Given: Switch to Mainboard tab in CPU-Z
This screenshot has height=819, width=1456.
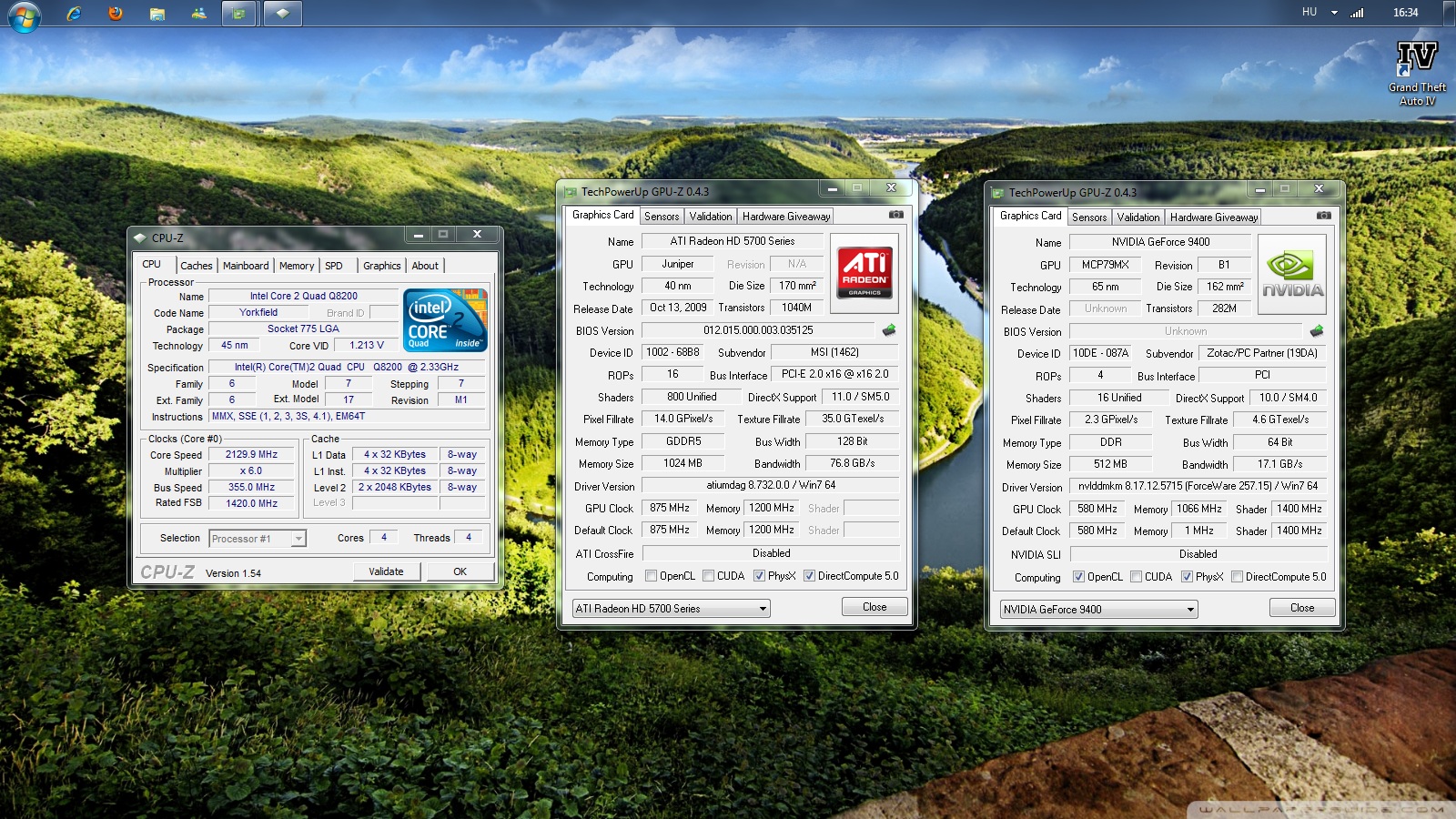Looking at the screenshot, I should click(246, 266).
